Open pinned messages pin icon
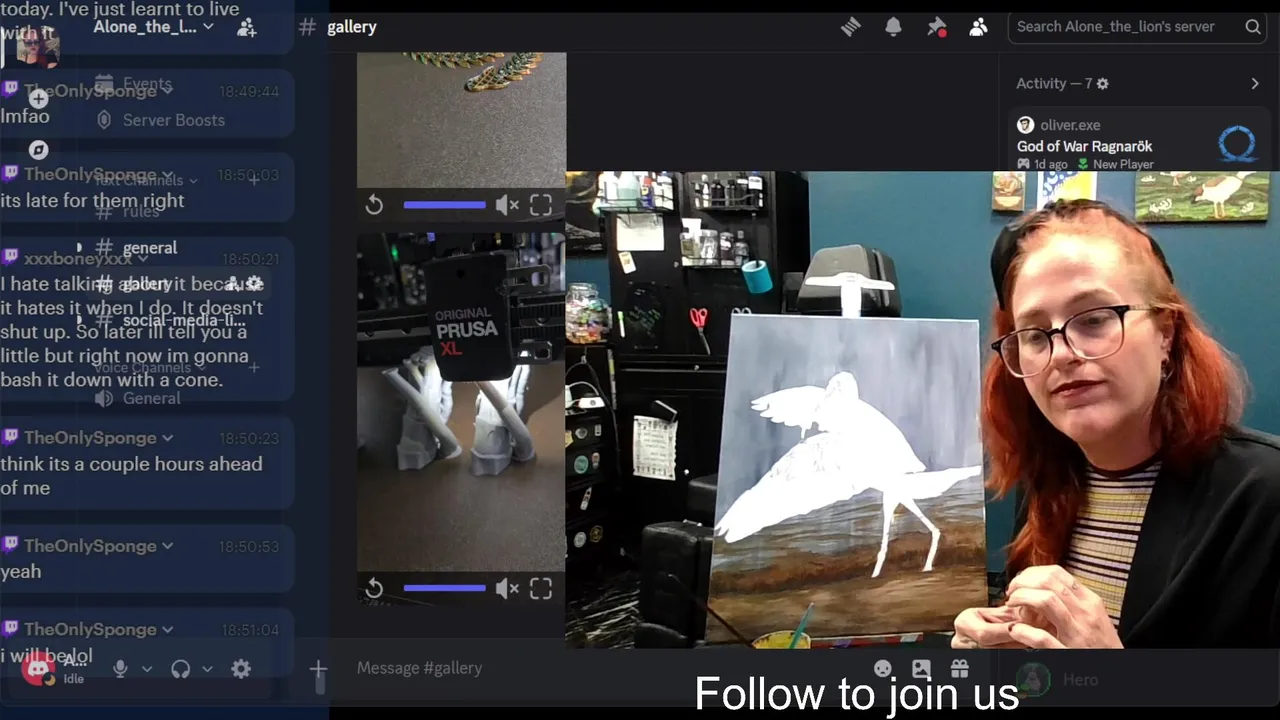The image size is (1280, 720). pos(936,27)
